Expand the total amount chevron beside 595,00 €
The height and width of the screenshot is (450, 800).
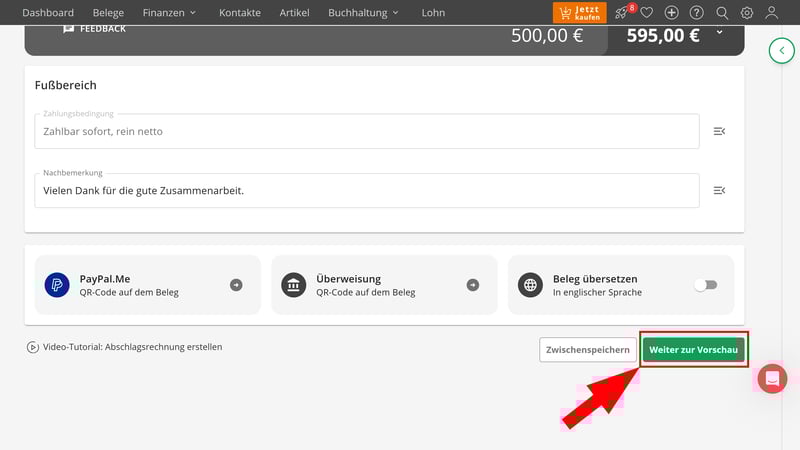[x=719, y=33]
